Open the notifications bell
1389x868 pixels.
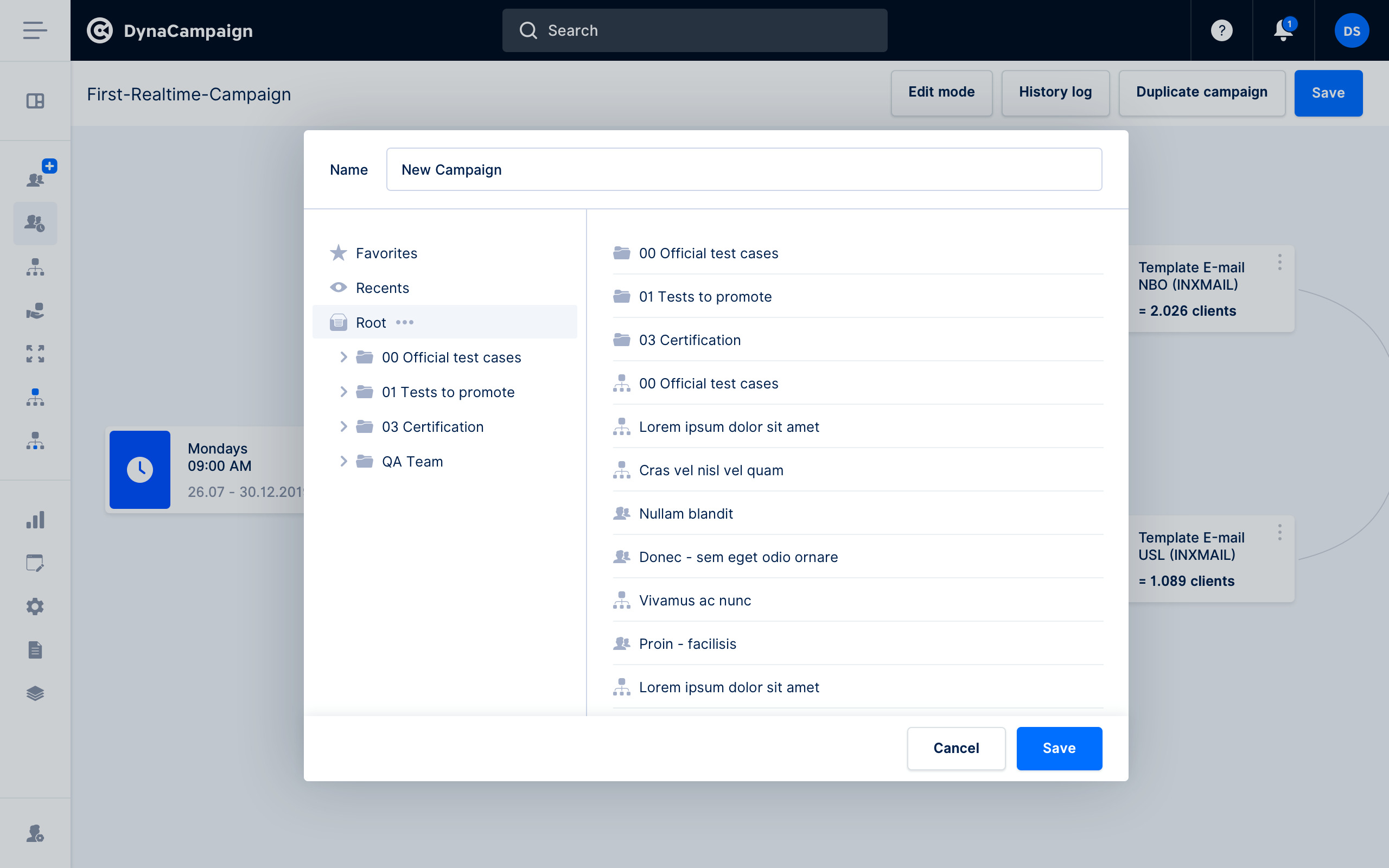point(1283,30)
